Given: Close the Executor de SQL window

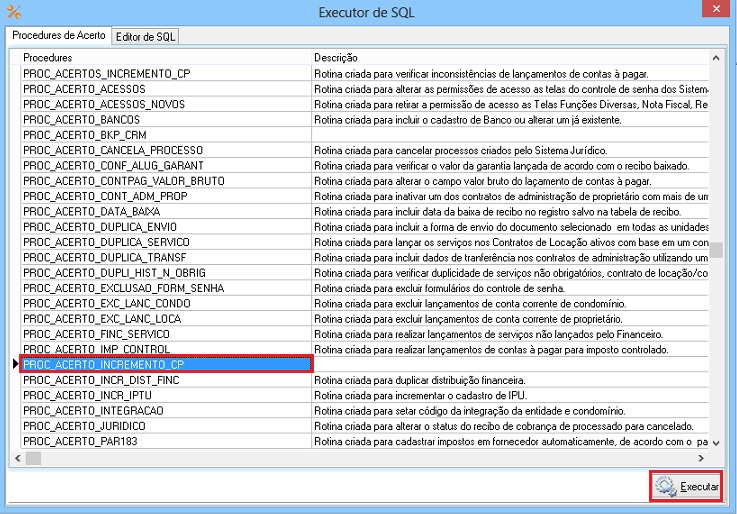Looking at the screenshot, I should point(713,11).
